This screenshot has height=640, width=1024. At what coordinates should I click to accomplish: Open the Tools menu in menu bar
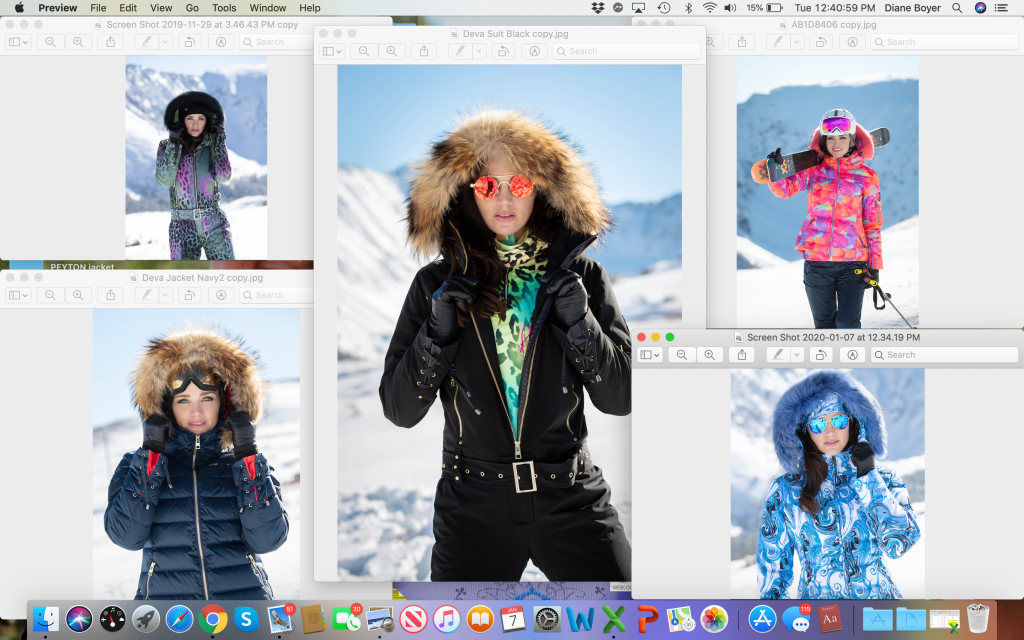224,8
